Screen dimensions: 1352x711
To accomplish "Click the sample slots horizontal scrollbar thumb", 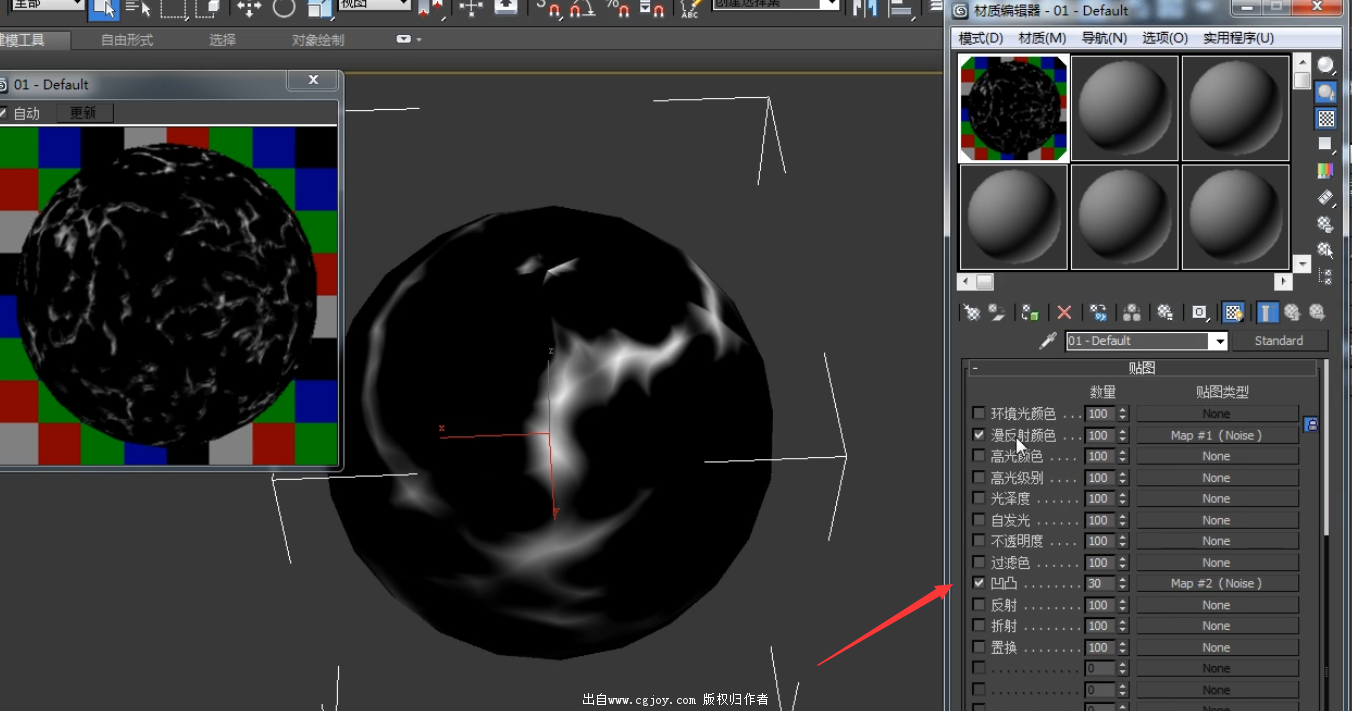I will pos(984,282).
